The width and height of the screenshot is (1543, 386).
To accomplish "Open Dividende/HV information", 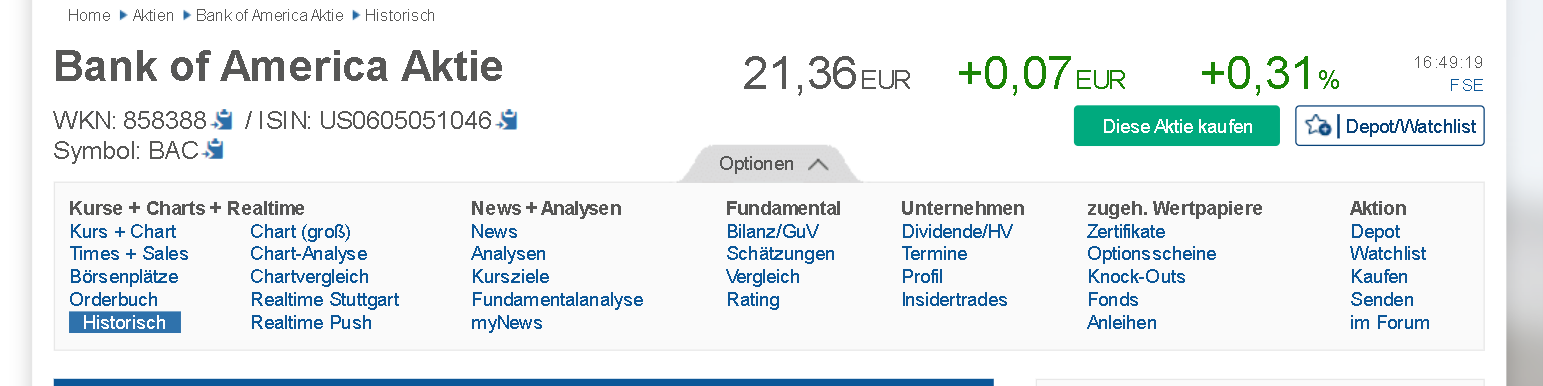I will 957,231.
